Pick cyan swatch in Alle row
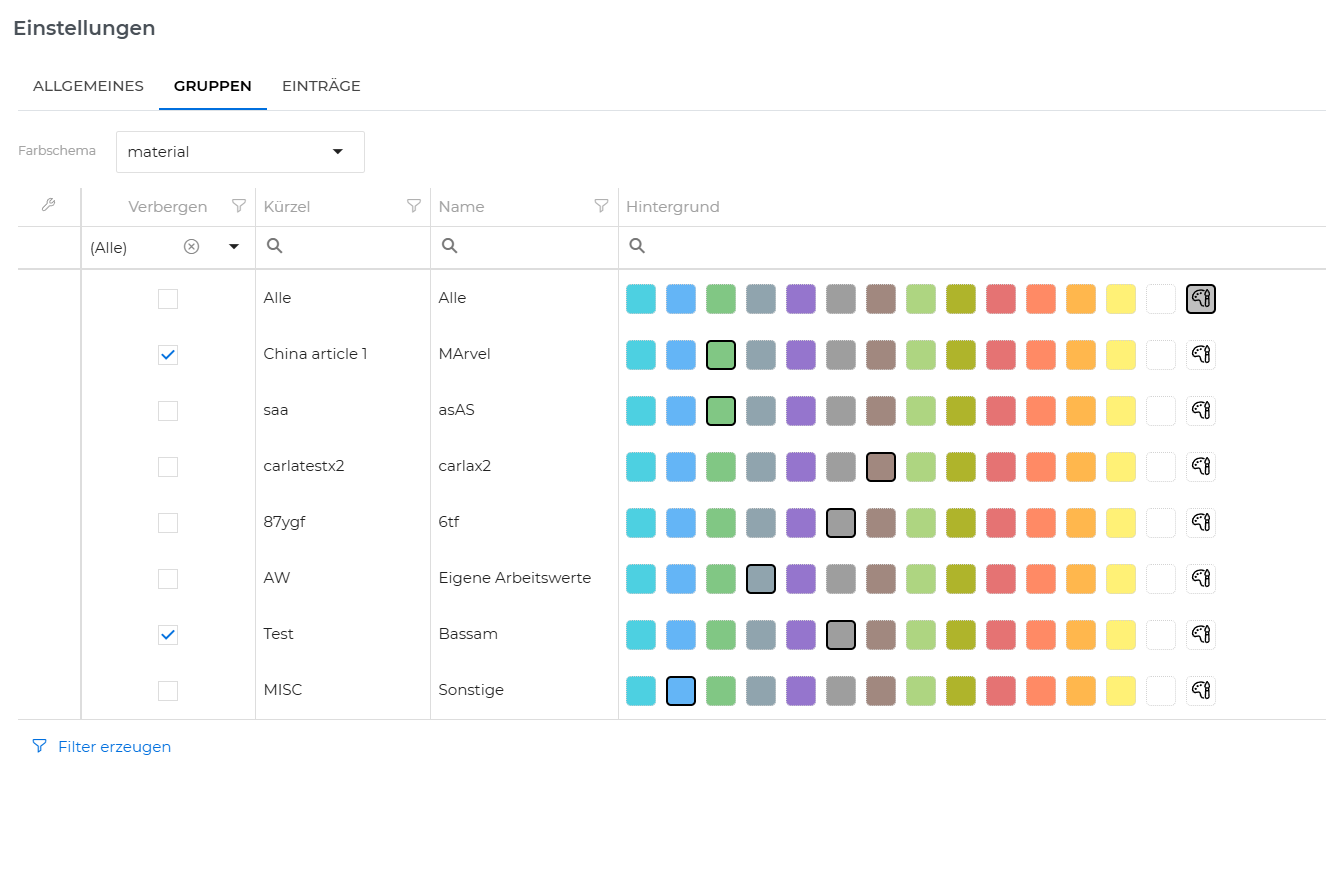 (x=641, y=299)
